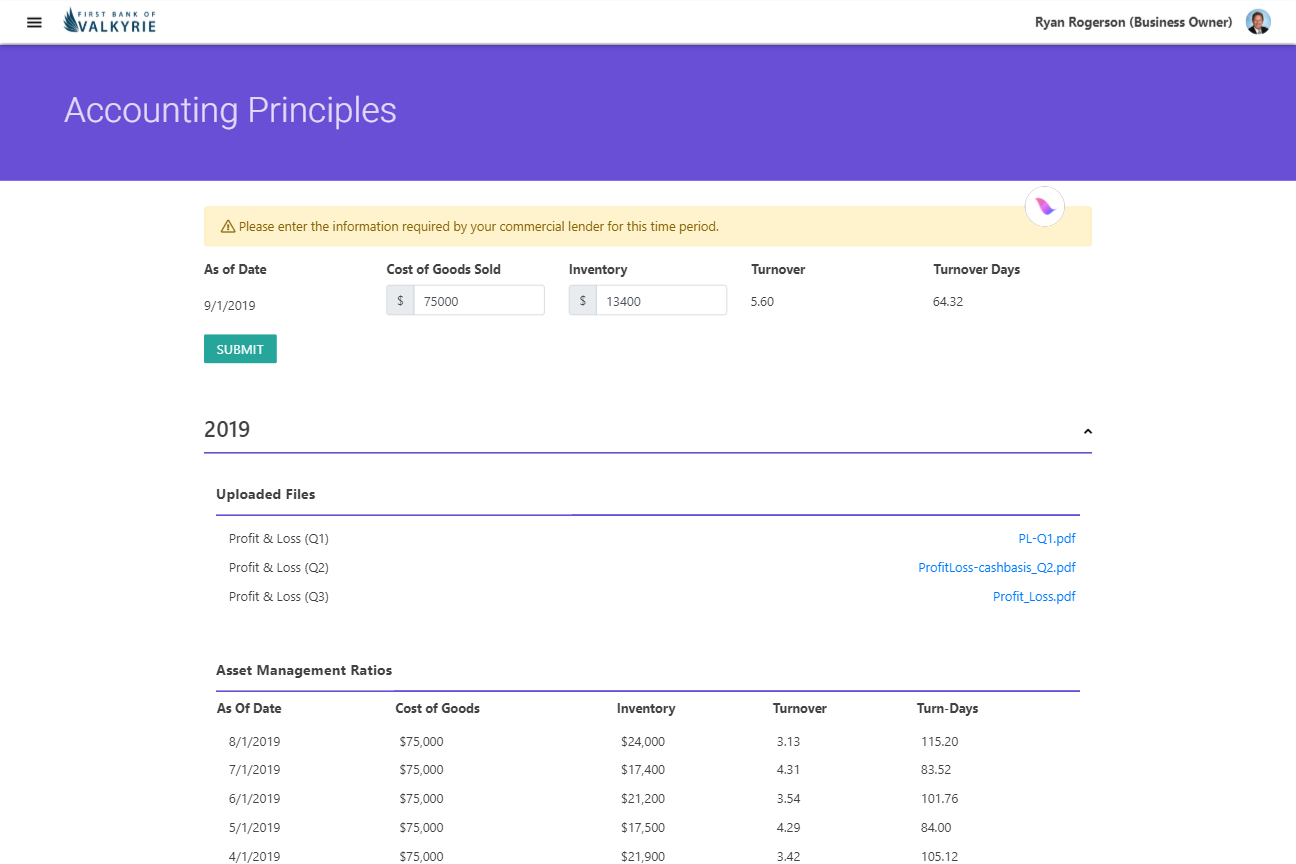Click the dollar sign prefix of Cost of Goods Sold

pyautogui.click(x=400, y=300)
